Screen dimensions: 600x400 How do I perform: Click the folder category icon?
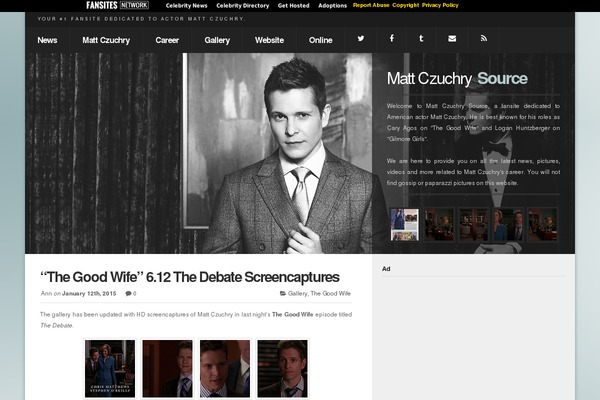[x=283, y=293]
